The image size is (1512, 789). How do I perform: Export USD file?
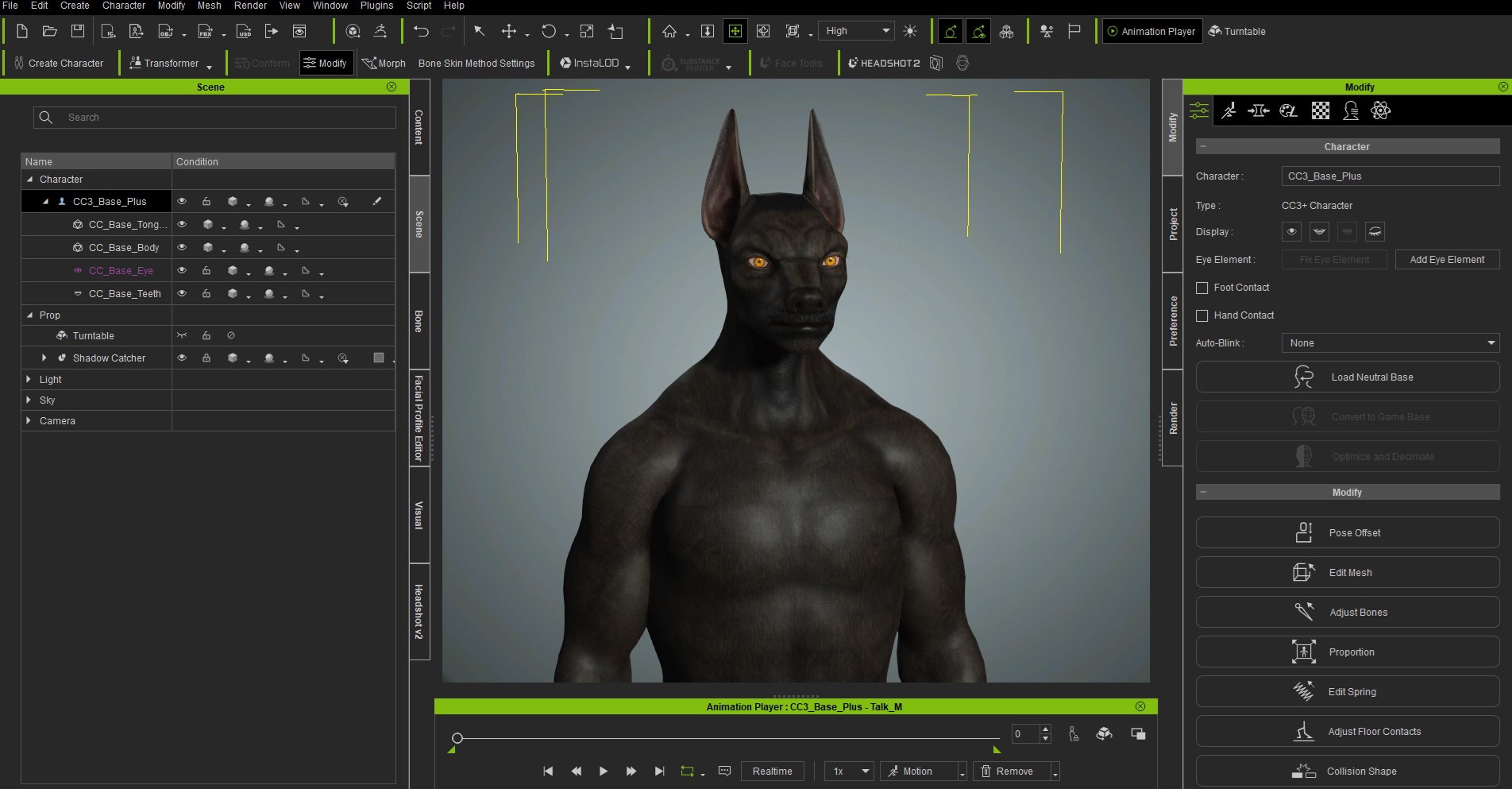[244, 31]
